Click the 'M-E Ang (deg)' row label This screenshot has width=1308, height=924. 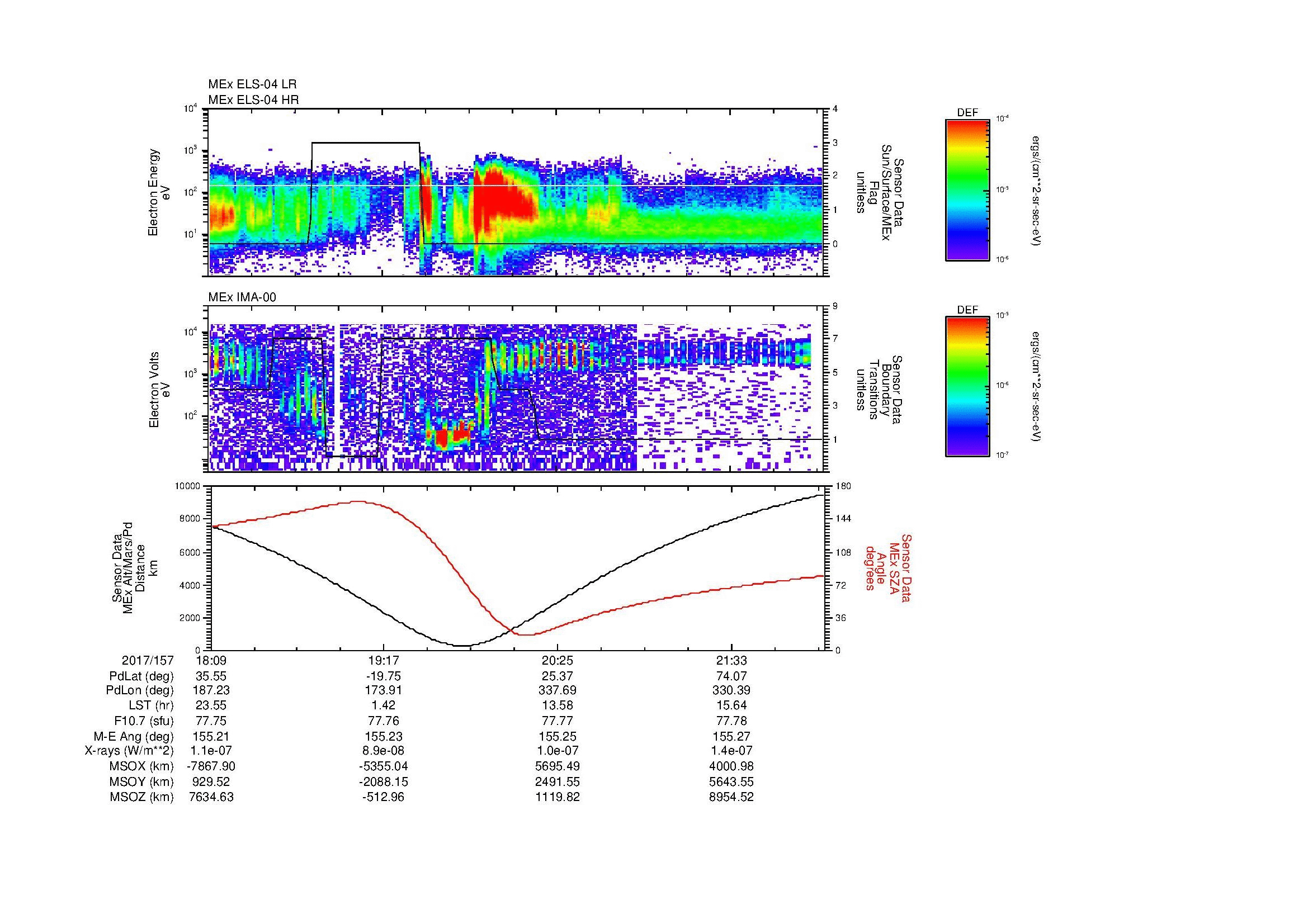coord(134,736)
